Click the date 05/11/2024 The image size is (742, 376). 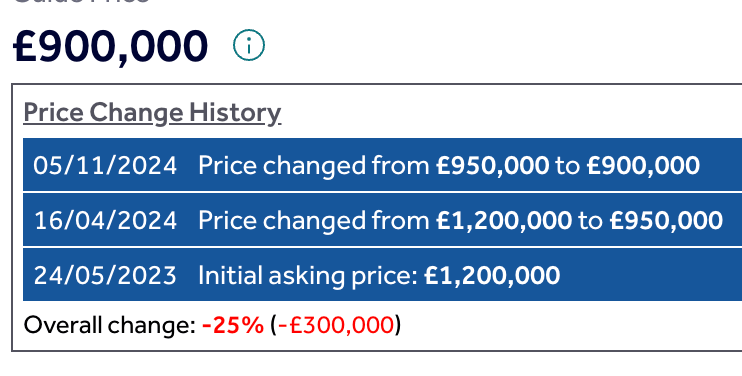[x=105, y=166]
